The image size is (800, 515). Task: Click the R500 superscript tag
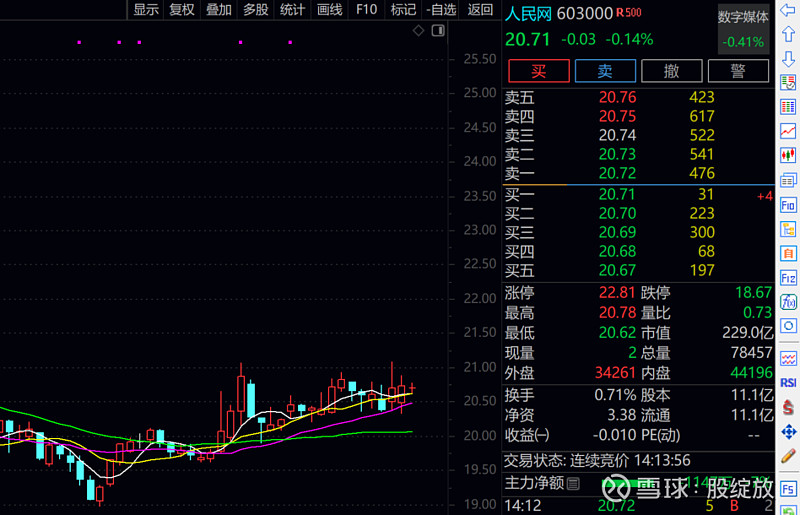click(629, 12)
